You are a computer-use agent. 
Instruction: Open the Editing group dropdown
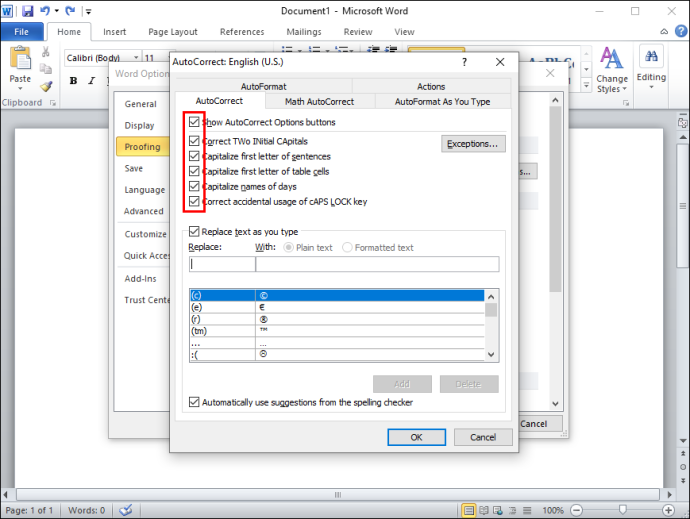pyautogui.click(x=651, y=87)
